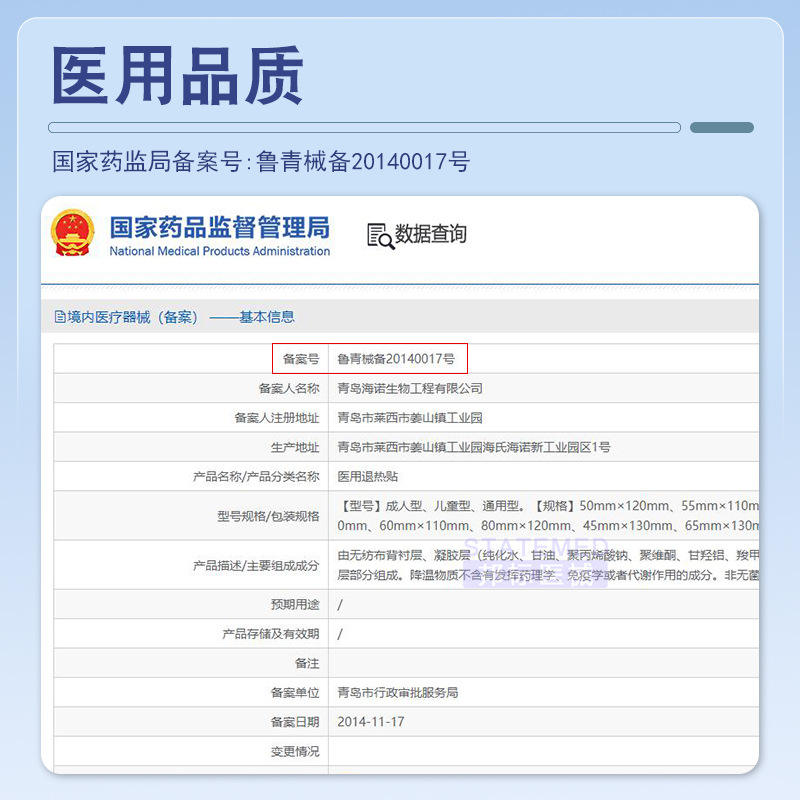Click the data query magnifier icon

pyautogui.click(x=379, y=236)
